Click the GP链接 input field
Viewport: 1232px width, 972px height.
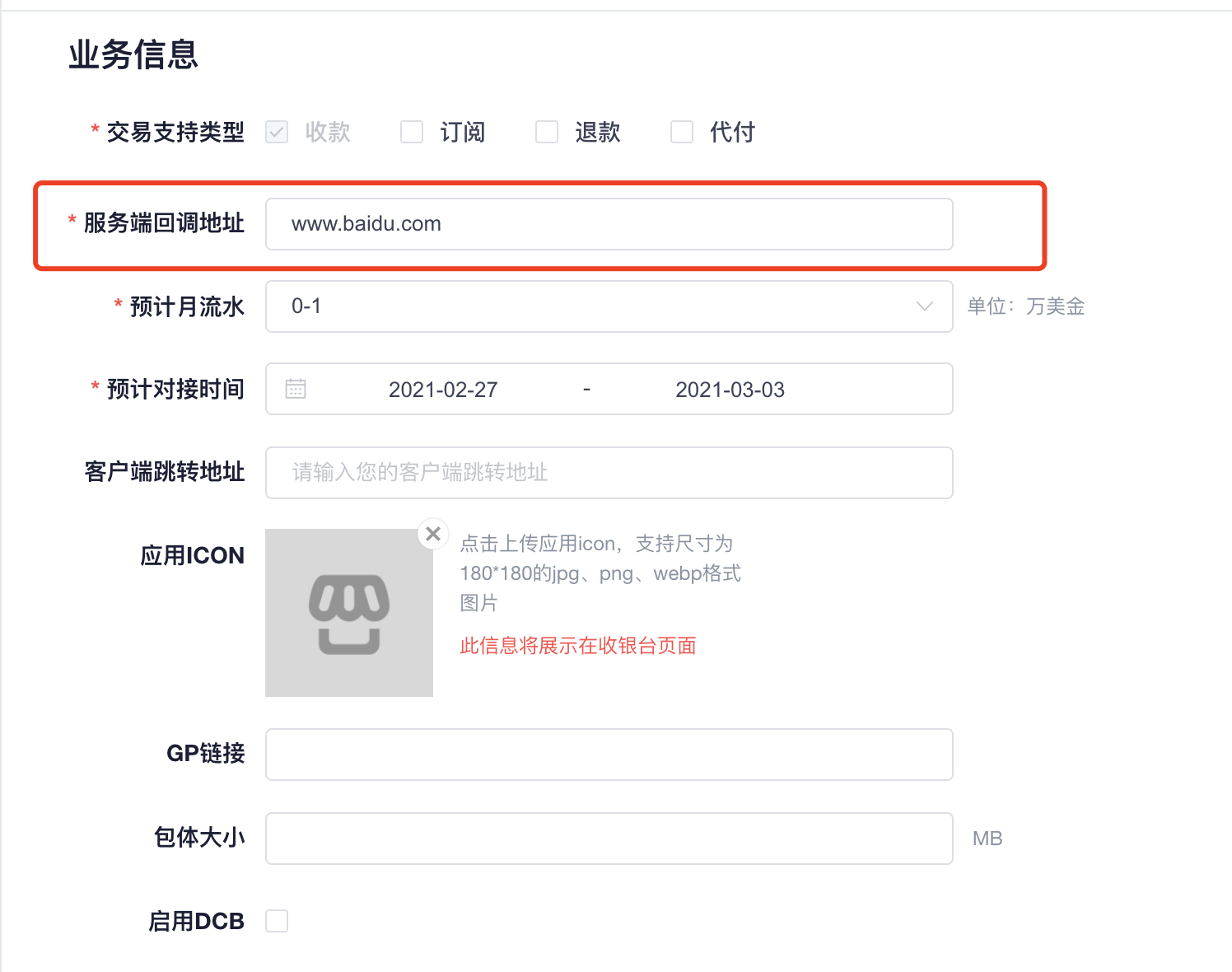pyautogui.click(x=609, y=755)
